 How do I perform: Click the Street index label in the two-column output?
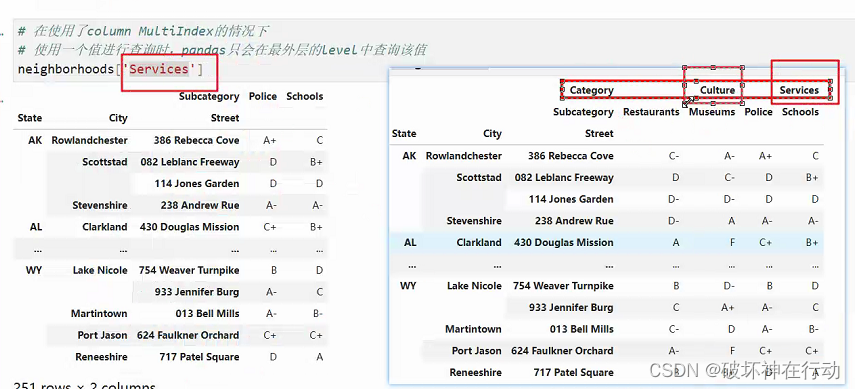225,118
